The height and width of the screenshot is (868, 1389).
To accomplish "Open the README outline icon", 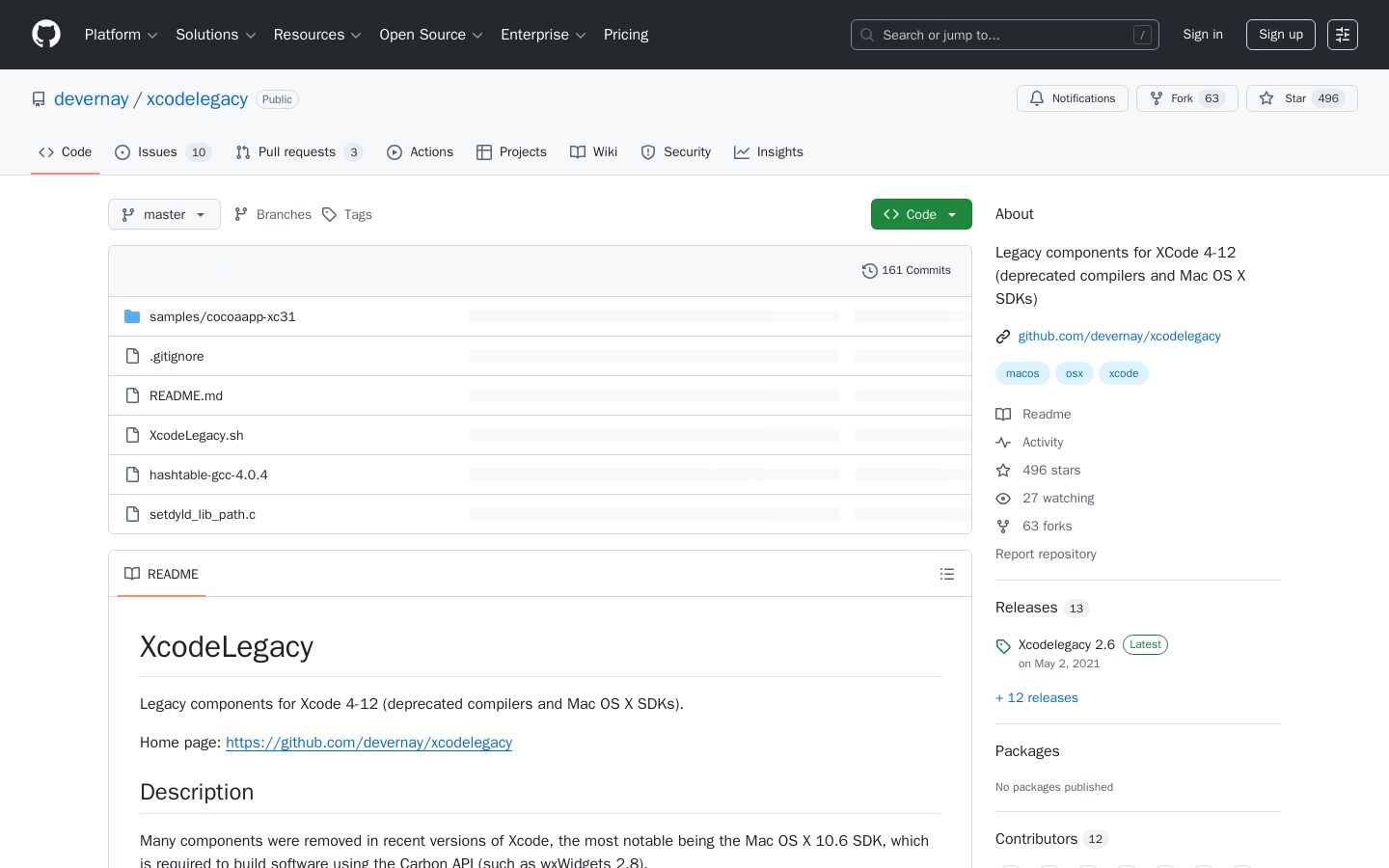I will coord(947,574).
